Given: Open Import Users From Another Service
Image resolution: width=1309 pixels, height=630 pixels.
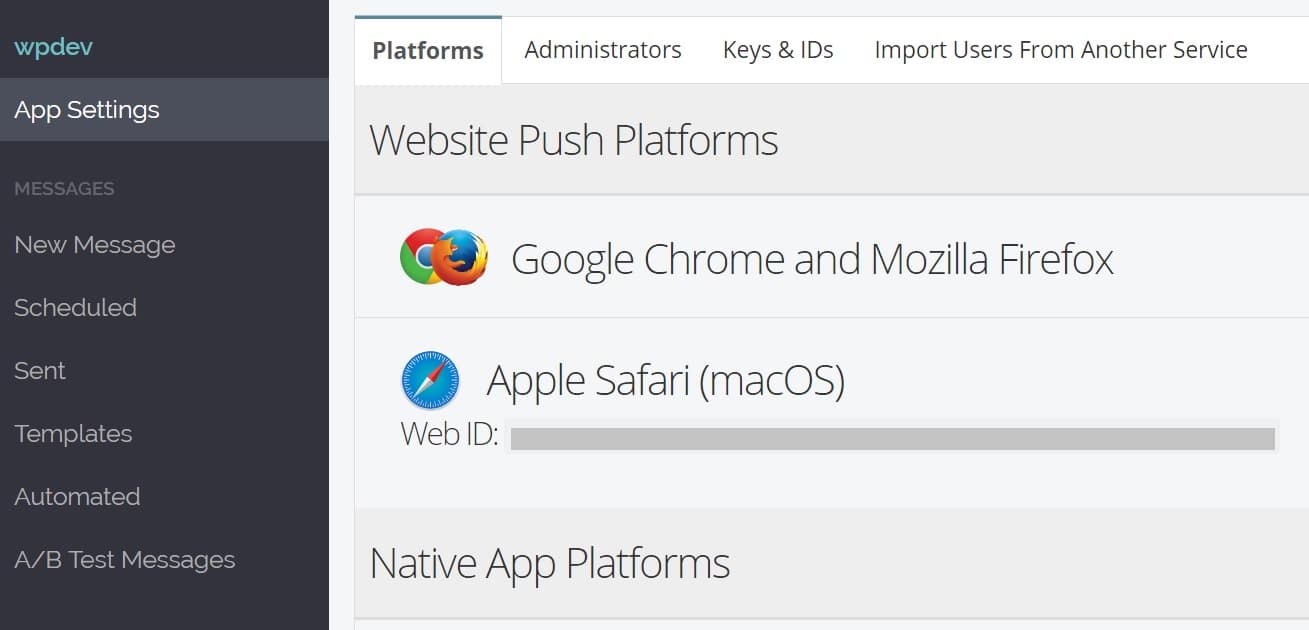Looking at the screenshot, I should coord(1061,49).
